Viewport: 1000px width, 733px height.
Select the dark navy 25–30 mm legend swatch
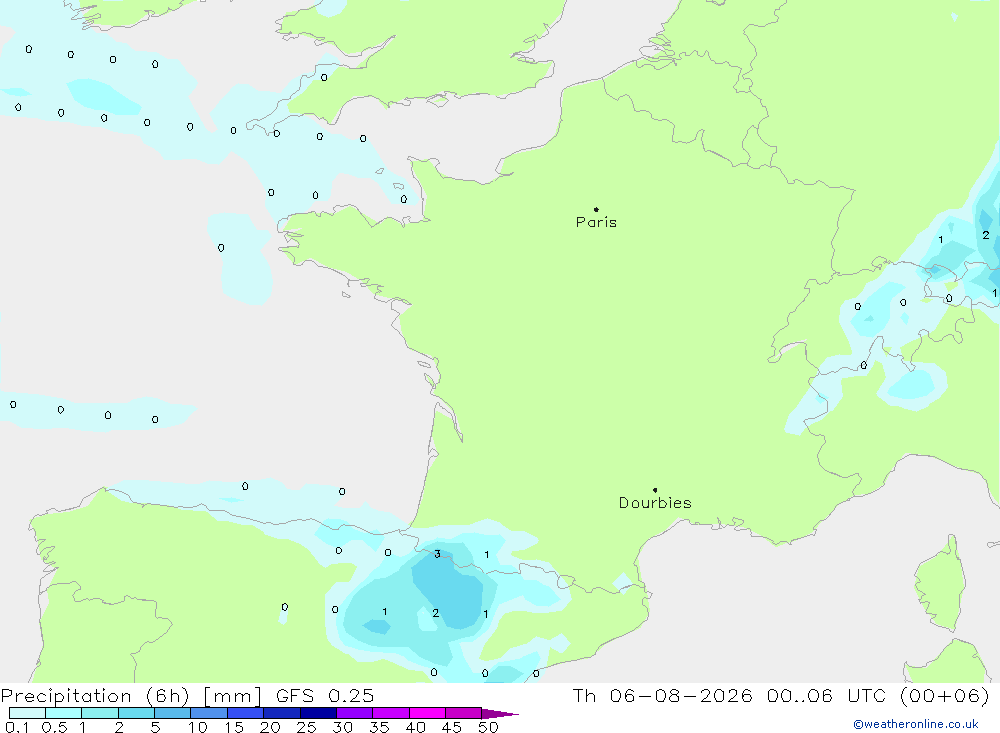pos(318,713)
